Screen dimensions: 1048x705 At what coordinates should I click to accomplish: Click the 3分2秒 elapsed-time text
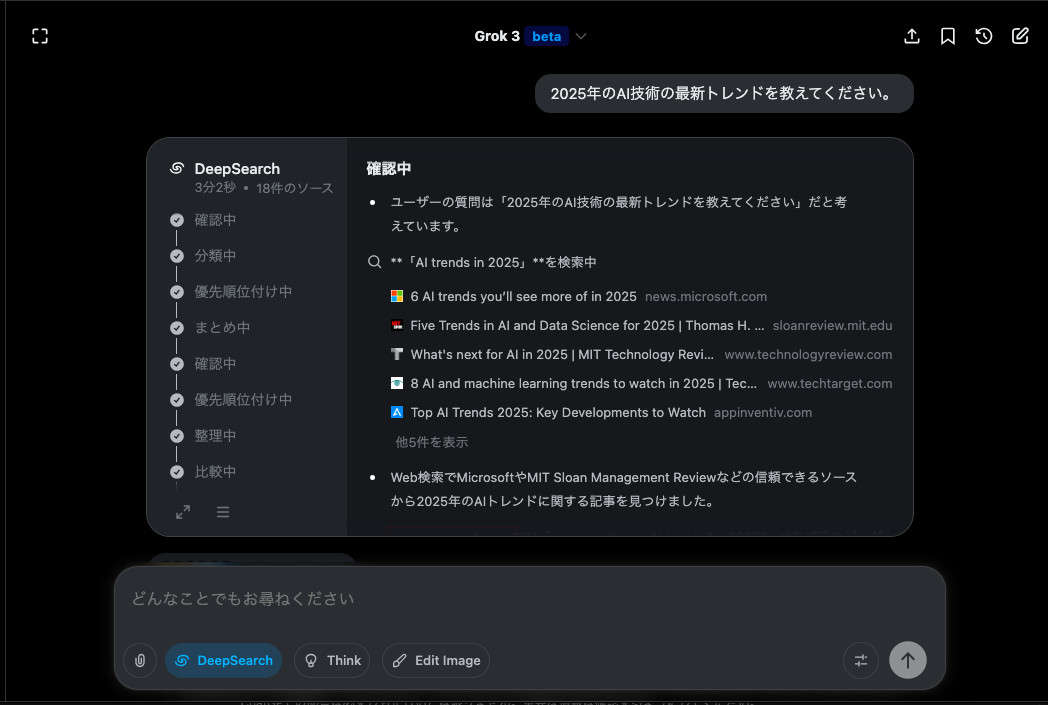pyautogui.click(x=215, y=188)
